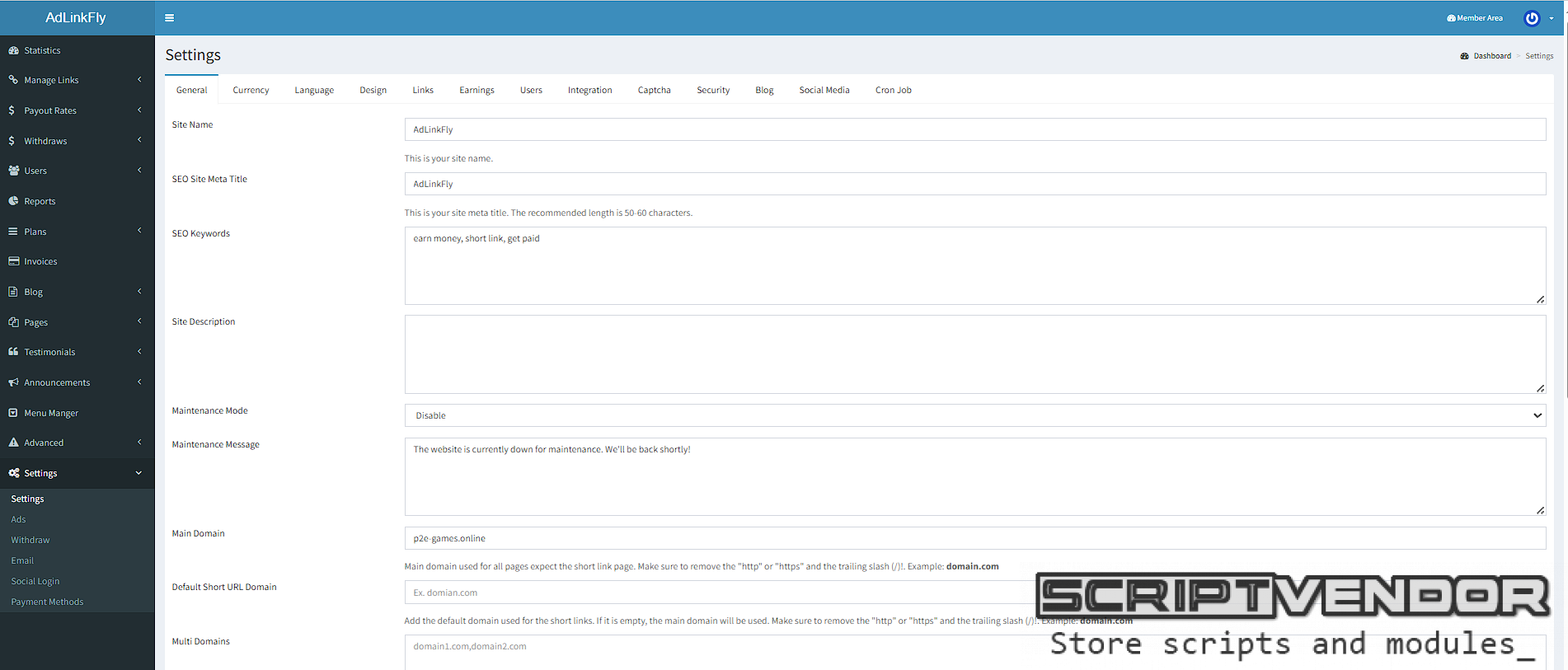This screenshot has height=670, width=1568.
Task: Open the Social Media tab
Action: tap(824, 90)
